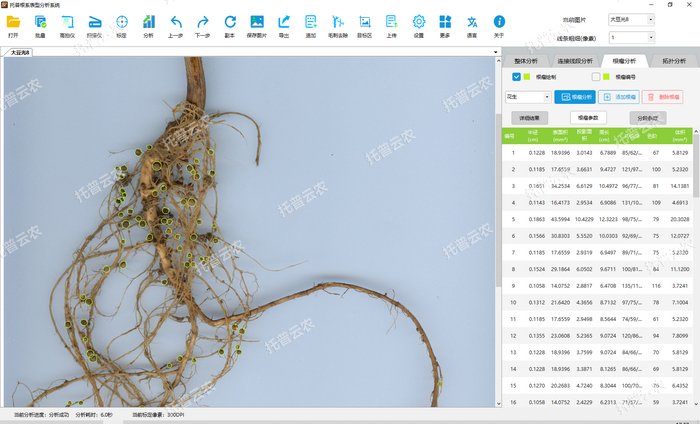Select the 标定 (Calibration) target icon

[x=121, y=22]
